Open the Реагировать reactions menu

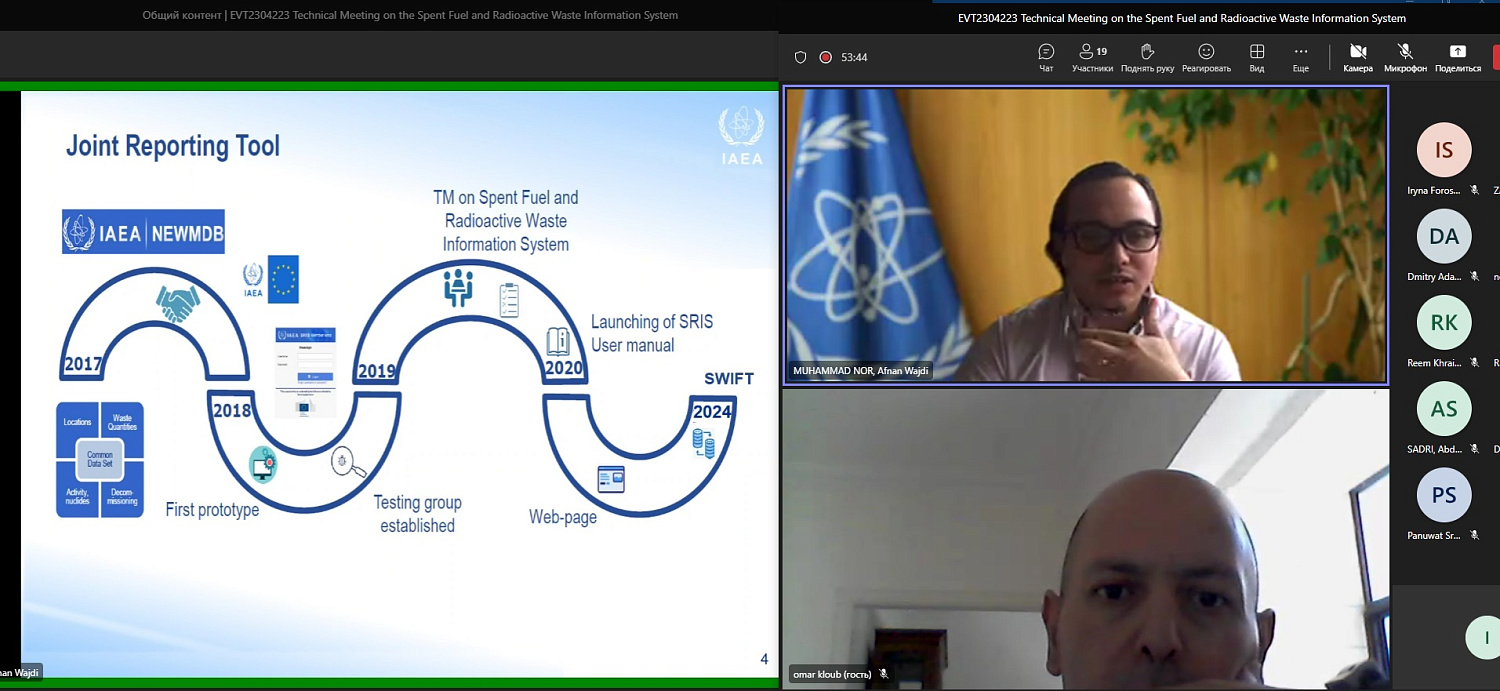[x=1206, y=57]
